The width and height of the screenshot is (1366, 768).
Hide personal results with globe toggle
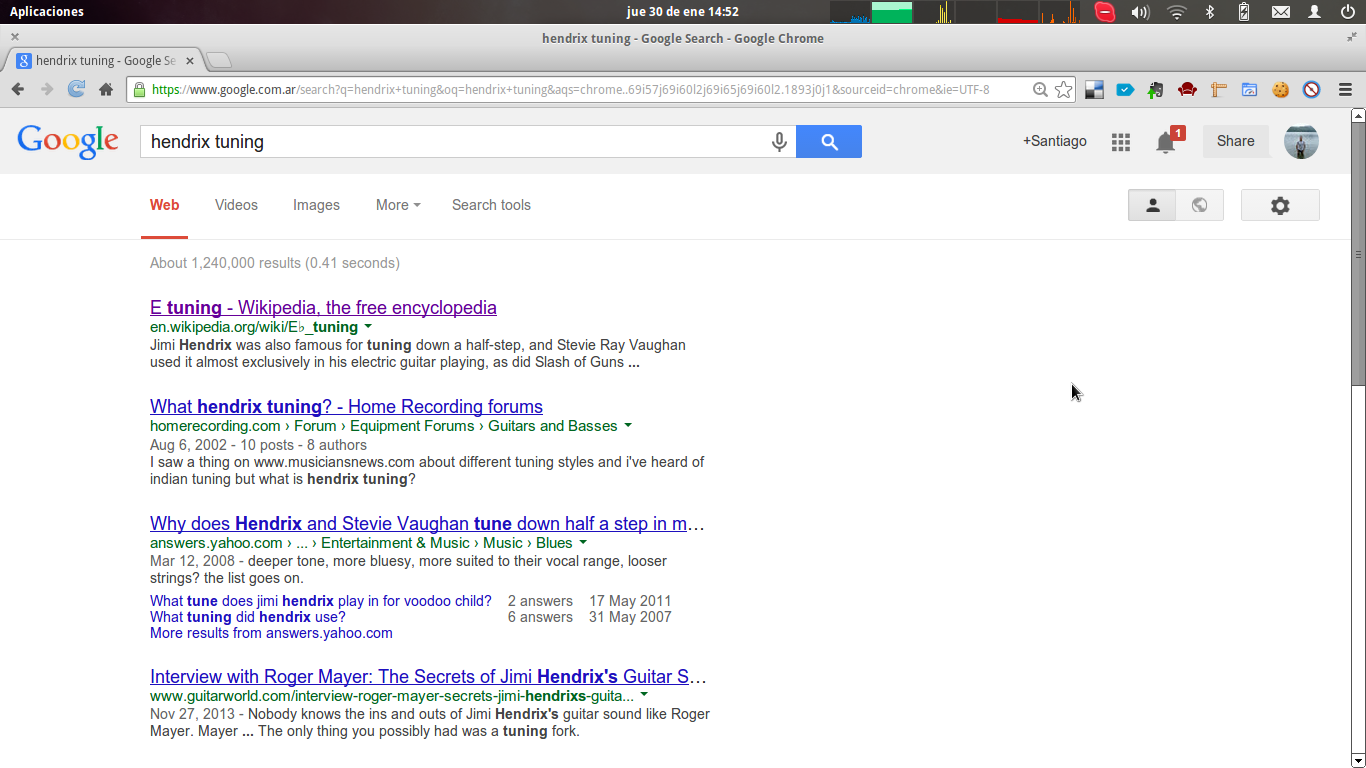point(1200,205)
